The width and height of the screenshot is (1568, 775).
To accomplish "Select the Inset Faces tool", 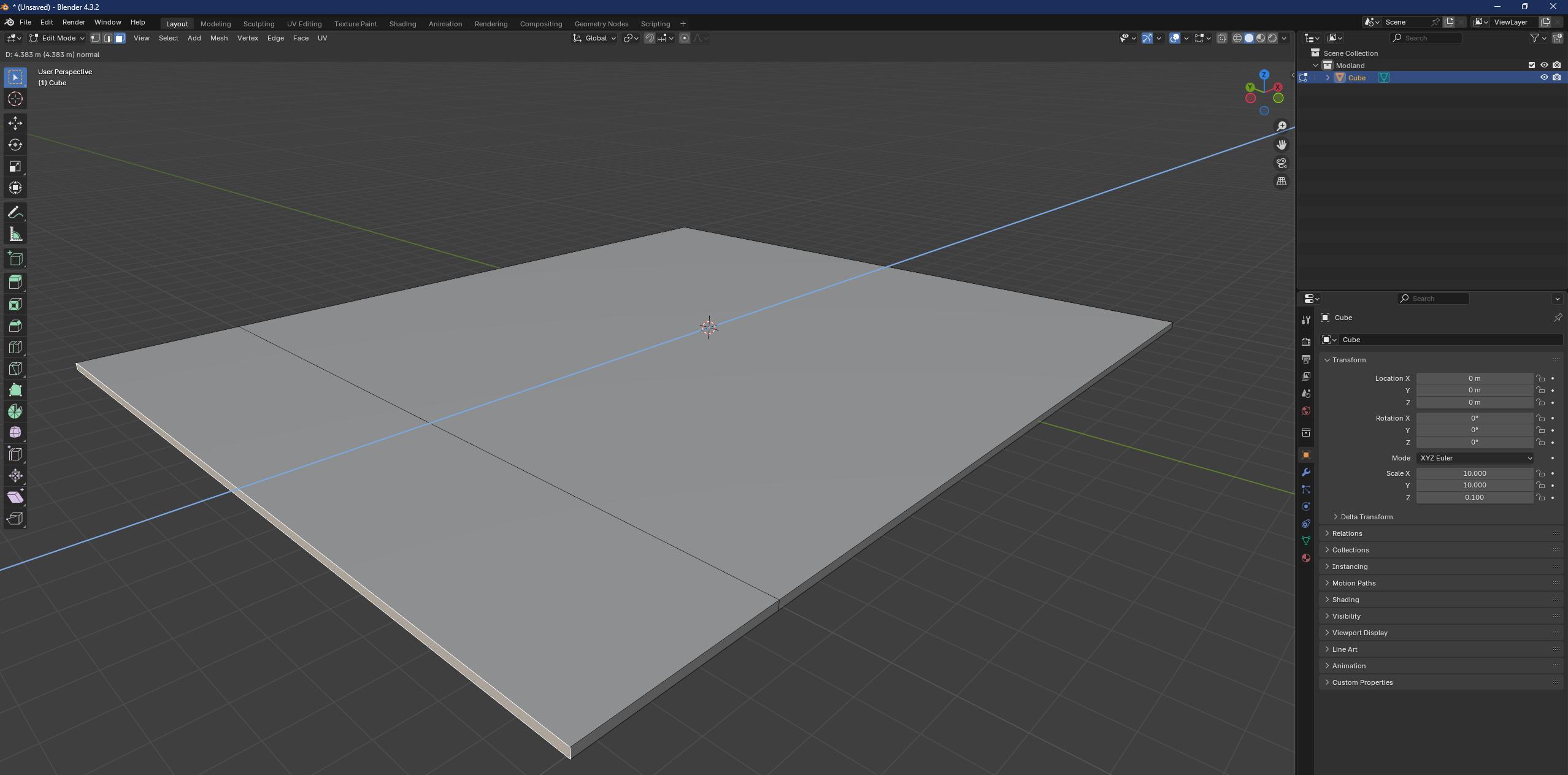I will (15, 304).
